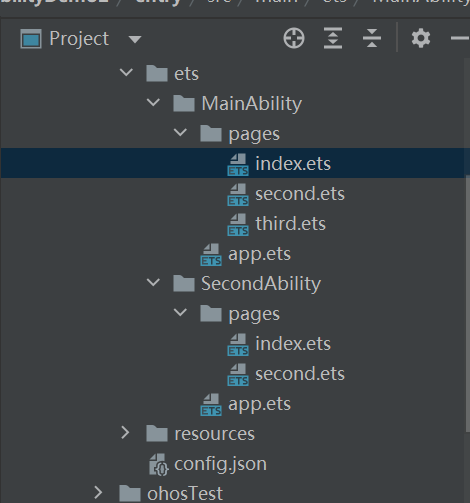
Task: Collapse the ets folder chevron
Action: [126, 73]
